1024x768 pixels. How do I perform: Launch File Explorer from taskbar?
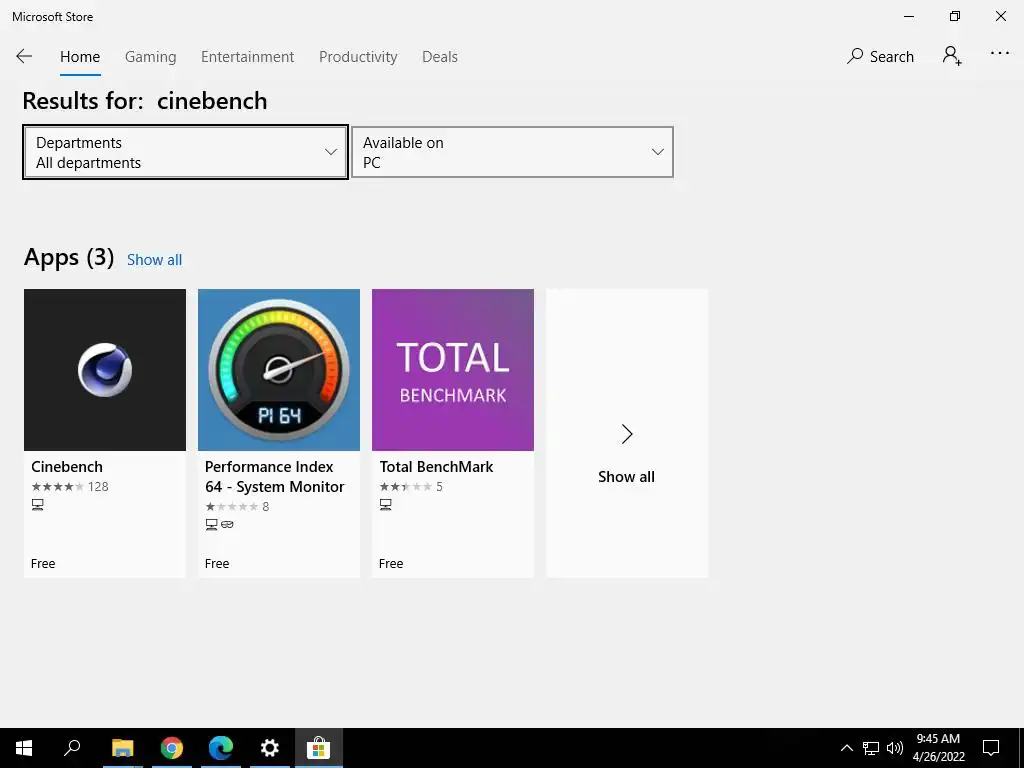tap(122, 748)
